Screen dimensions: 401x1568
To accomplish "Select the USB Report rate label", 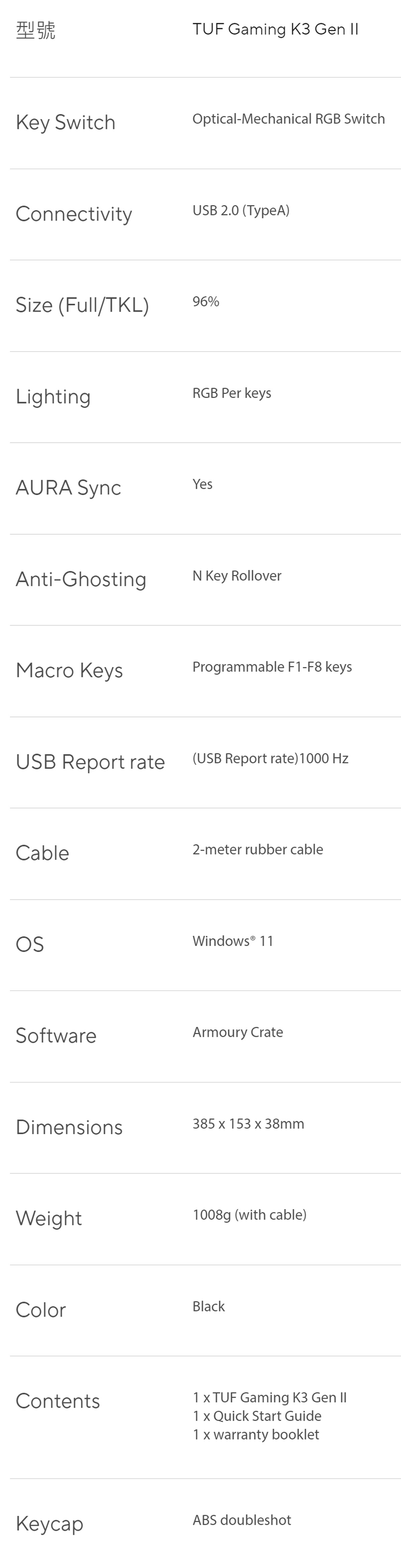I will point(90,762).
